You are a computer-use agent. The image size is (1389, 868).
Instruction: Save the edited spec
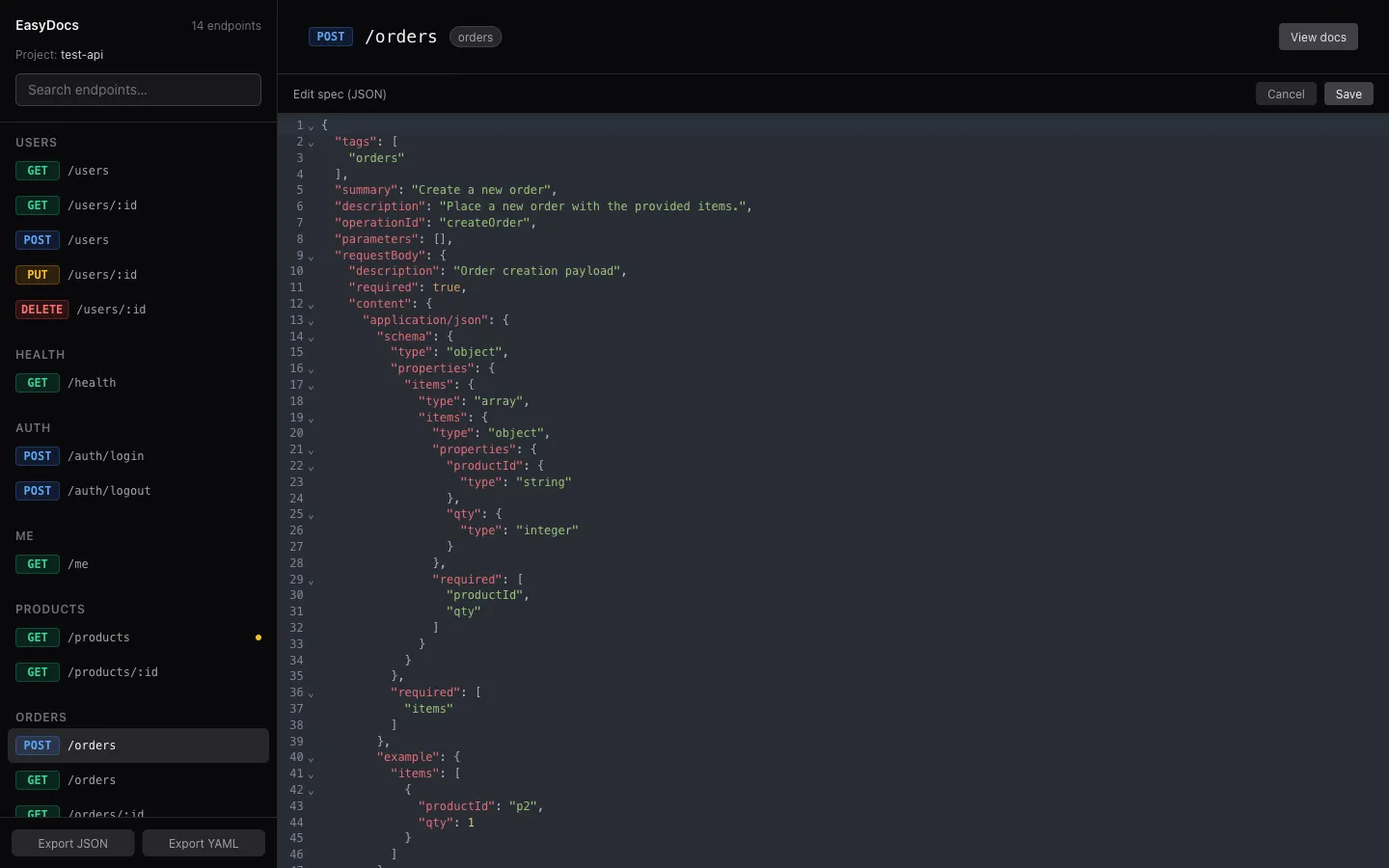[x=1348, y=94]
